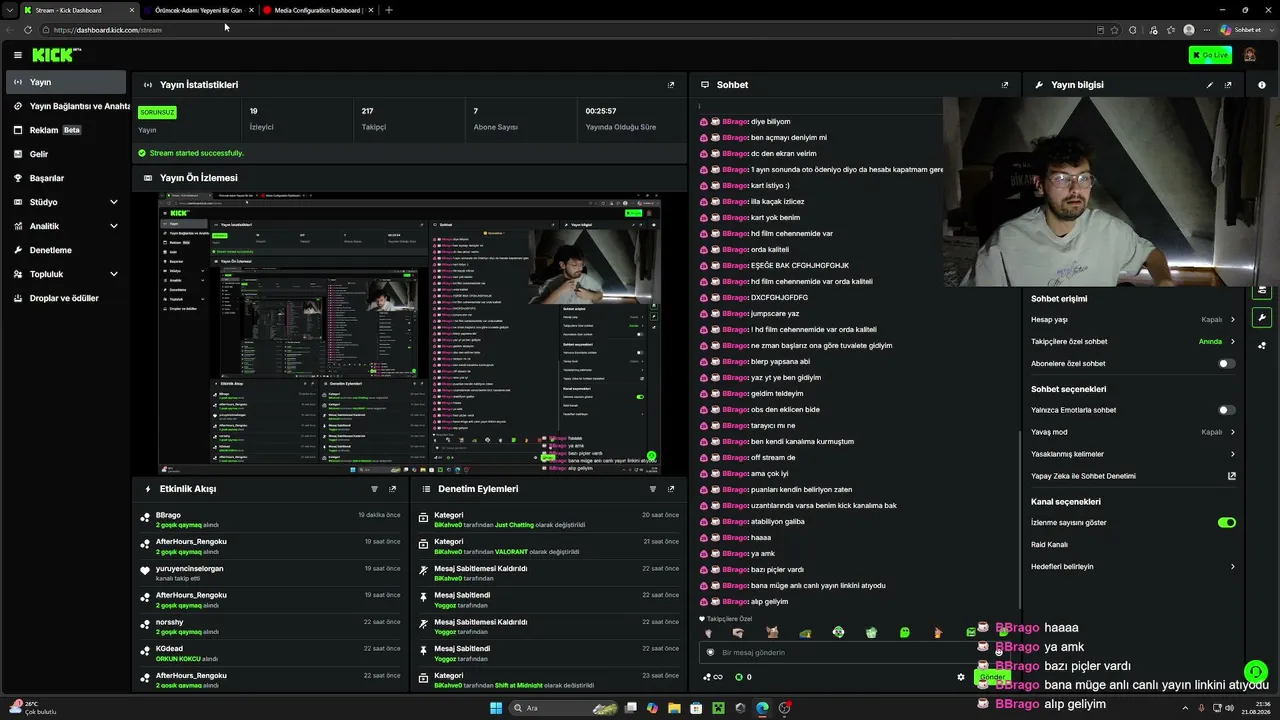Send chat message with Gönder button
1280x720 pixels.
pyautogui.click(x=992, y=677)
